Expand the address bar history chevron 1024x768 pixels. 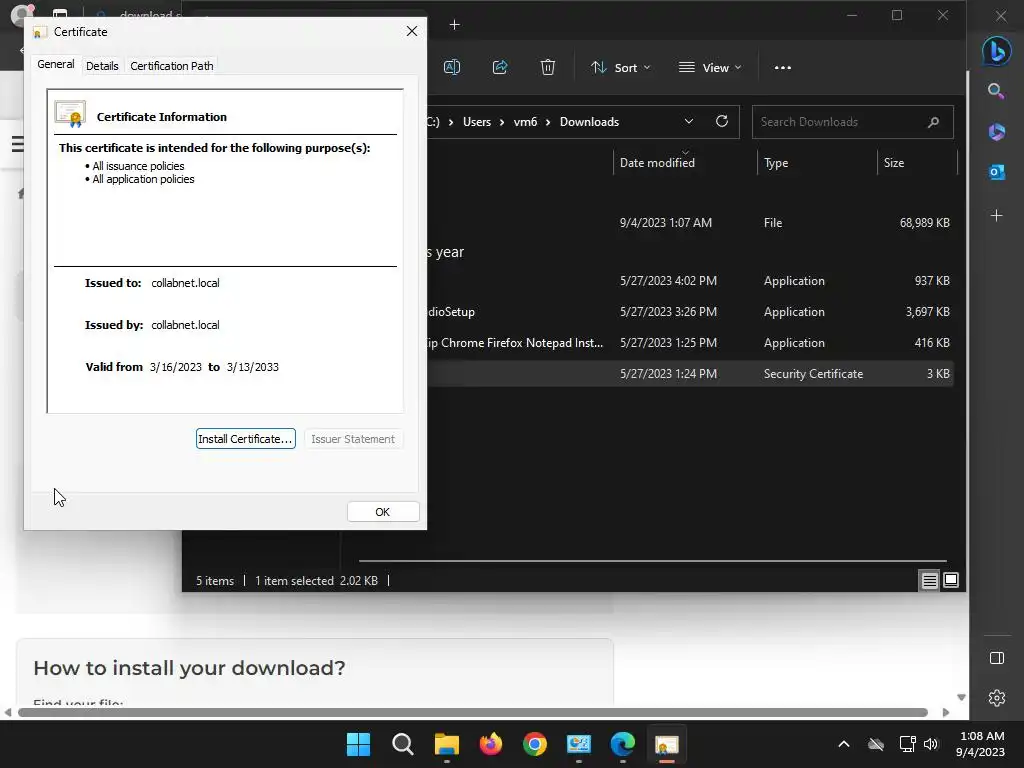(688, 121)
